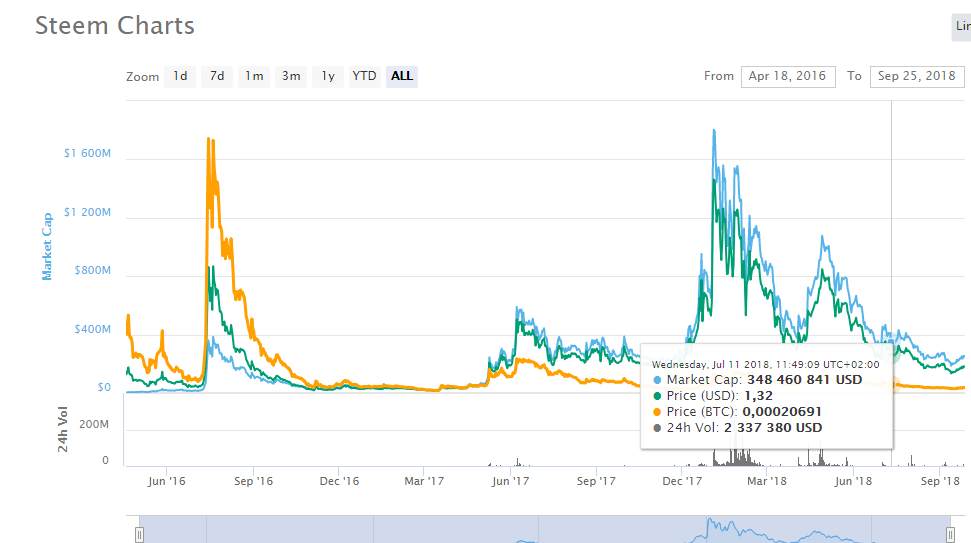Click the Mar '17 axis label
The image size is (971, 543).
(424, 481)
